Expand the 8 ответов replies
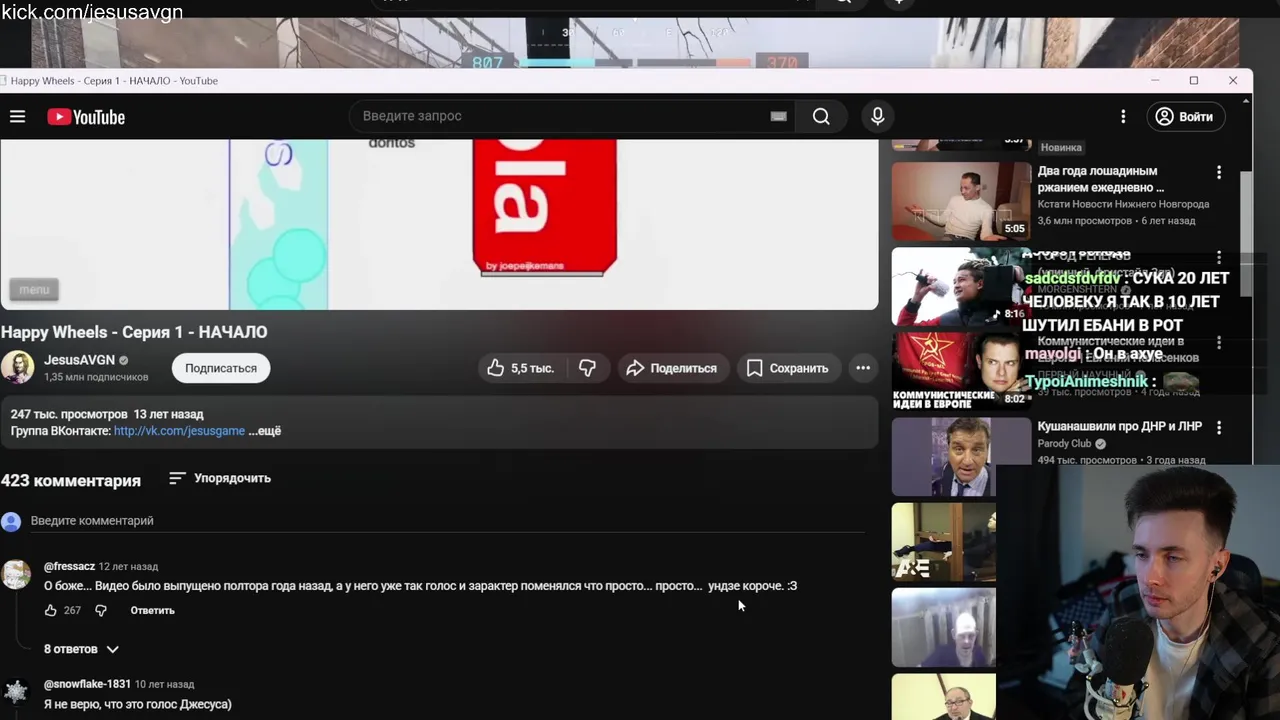The height and width of the screenshot is (720, 1280). 81,649
